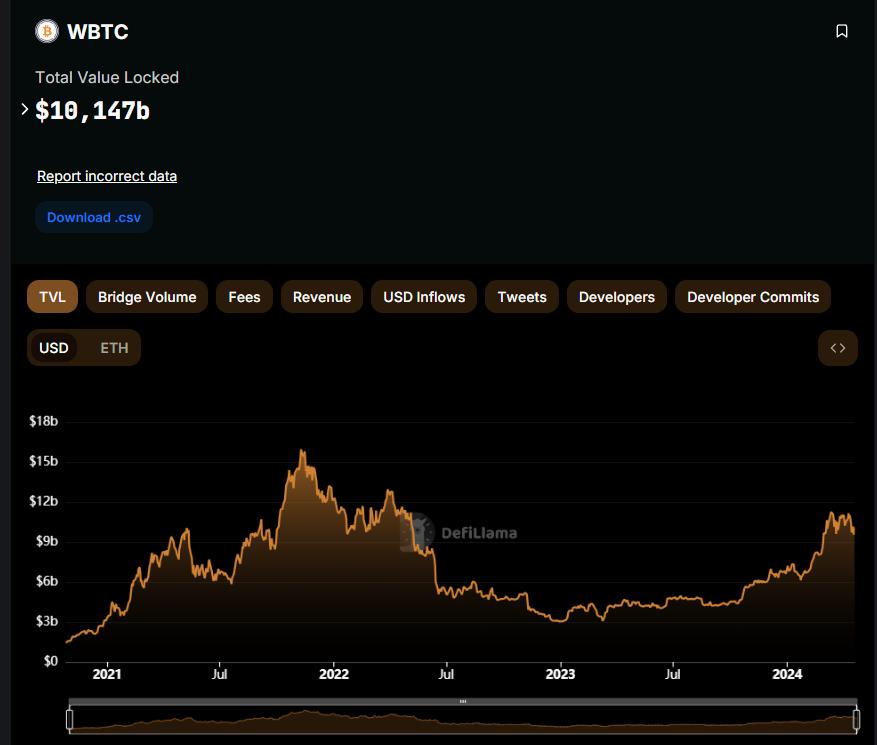Select the TVL chart tab
877x745 pixels.
53,296
